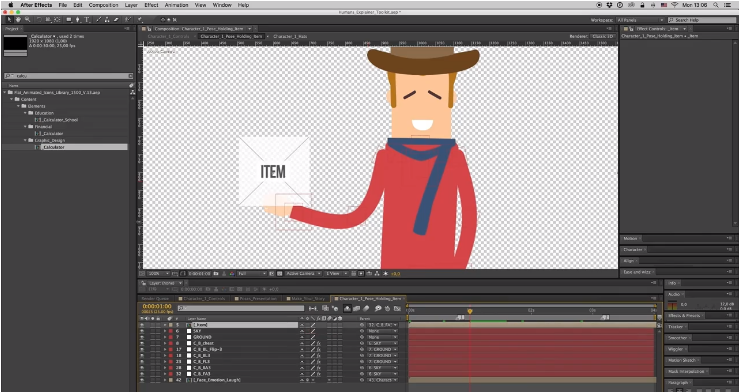This screenshot has height=392, width=739.
Task: Click the timeline layer search field
Action: tap(241, 308)
